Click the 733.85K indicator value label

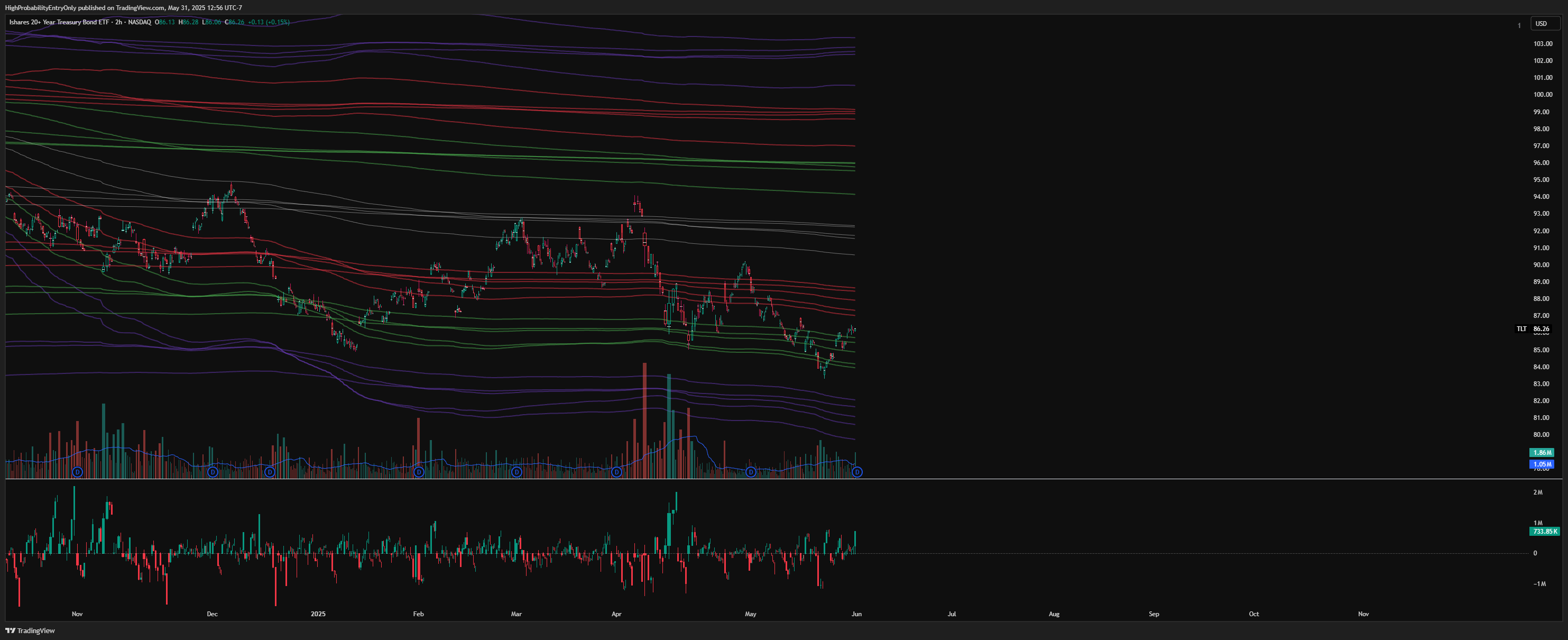pyautogui.click(x=1544, y=532)
